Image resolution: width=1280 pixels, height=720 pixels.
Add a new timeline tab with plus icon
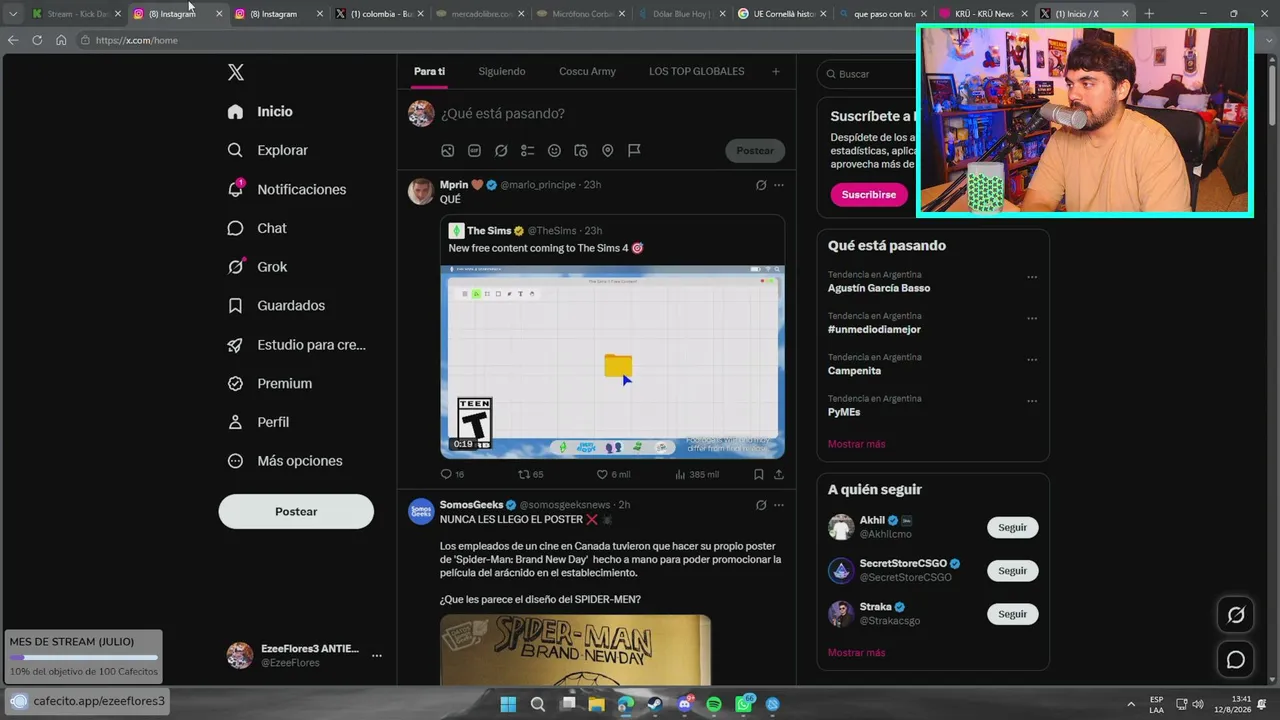point(775,71)
